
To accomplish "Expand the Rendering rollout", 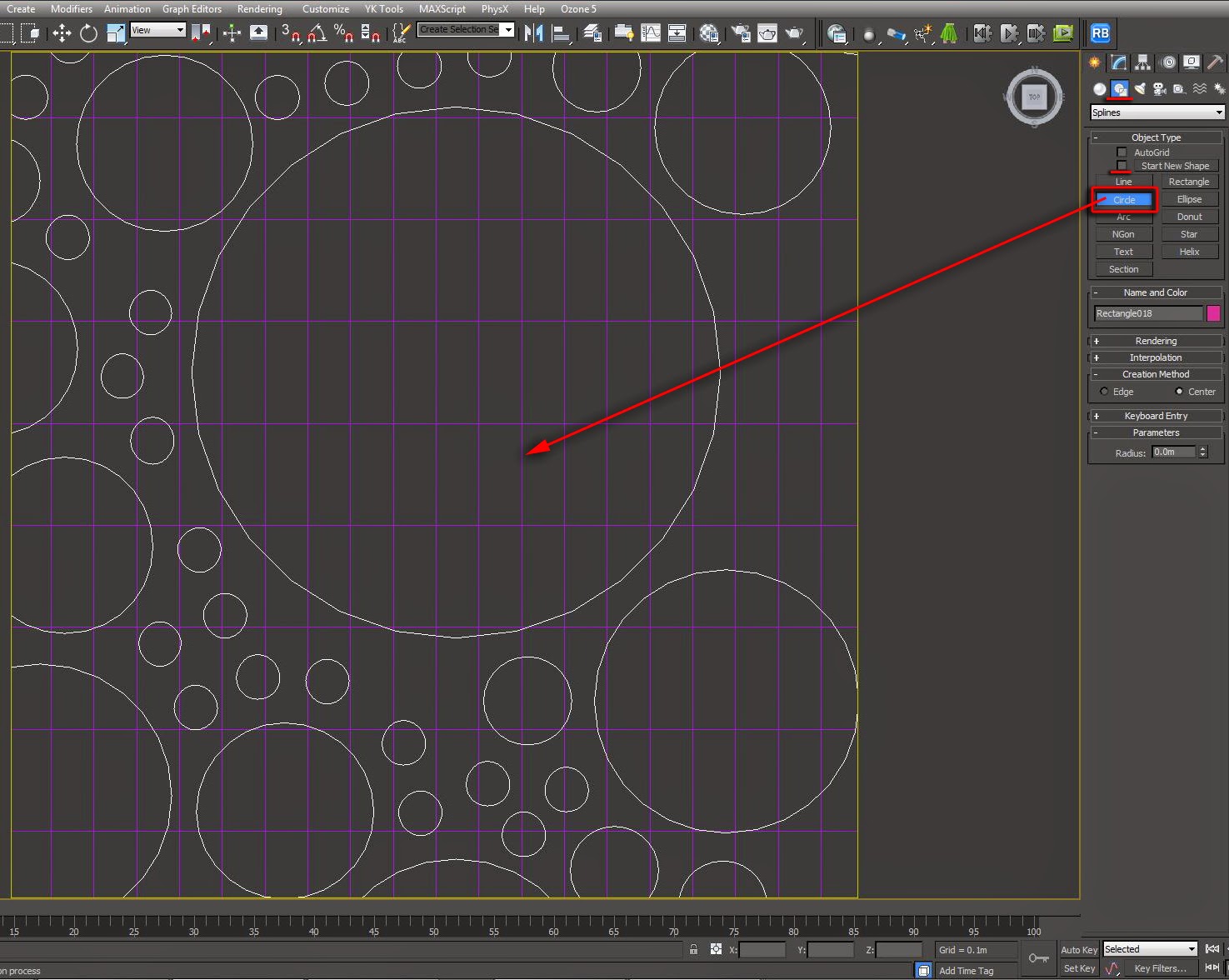I will coord(1156,341).
